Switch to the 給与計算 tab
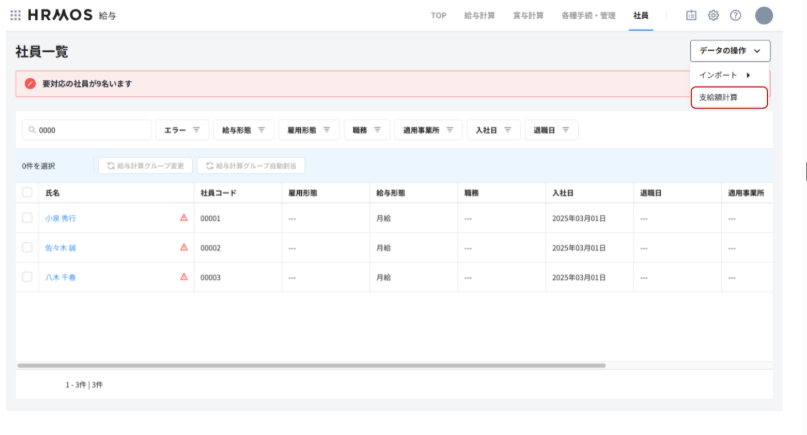Viewport: 807px width, 435px height. pos(481,16)
